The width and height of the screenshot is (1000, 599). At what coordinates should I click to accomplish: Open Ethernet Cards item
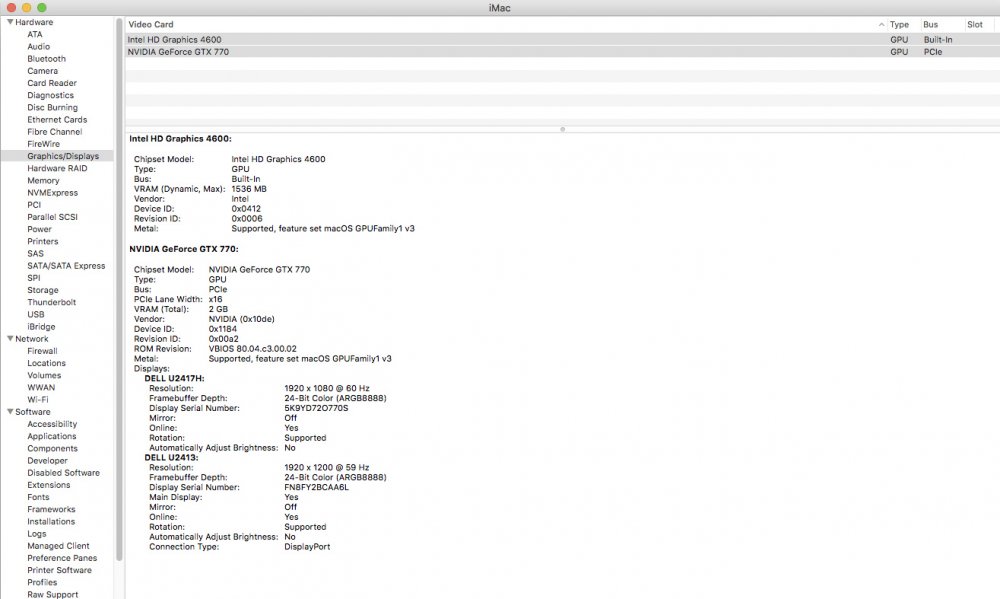(57, 119)
